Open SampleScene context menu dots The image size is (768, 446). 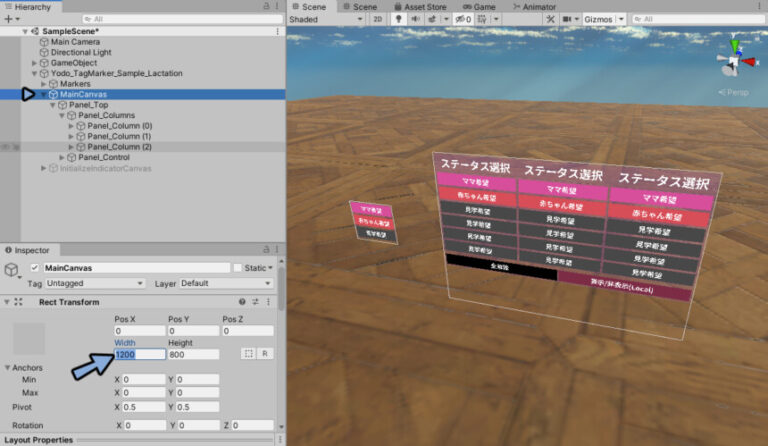(278, 31)
